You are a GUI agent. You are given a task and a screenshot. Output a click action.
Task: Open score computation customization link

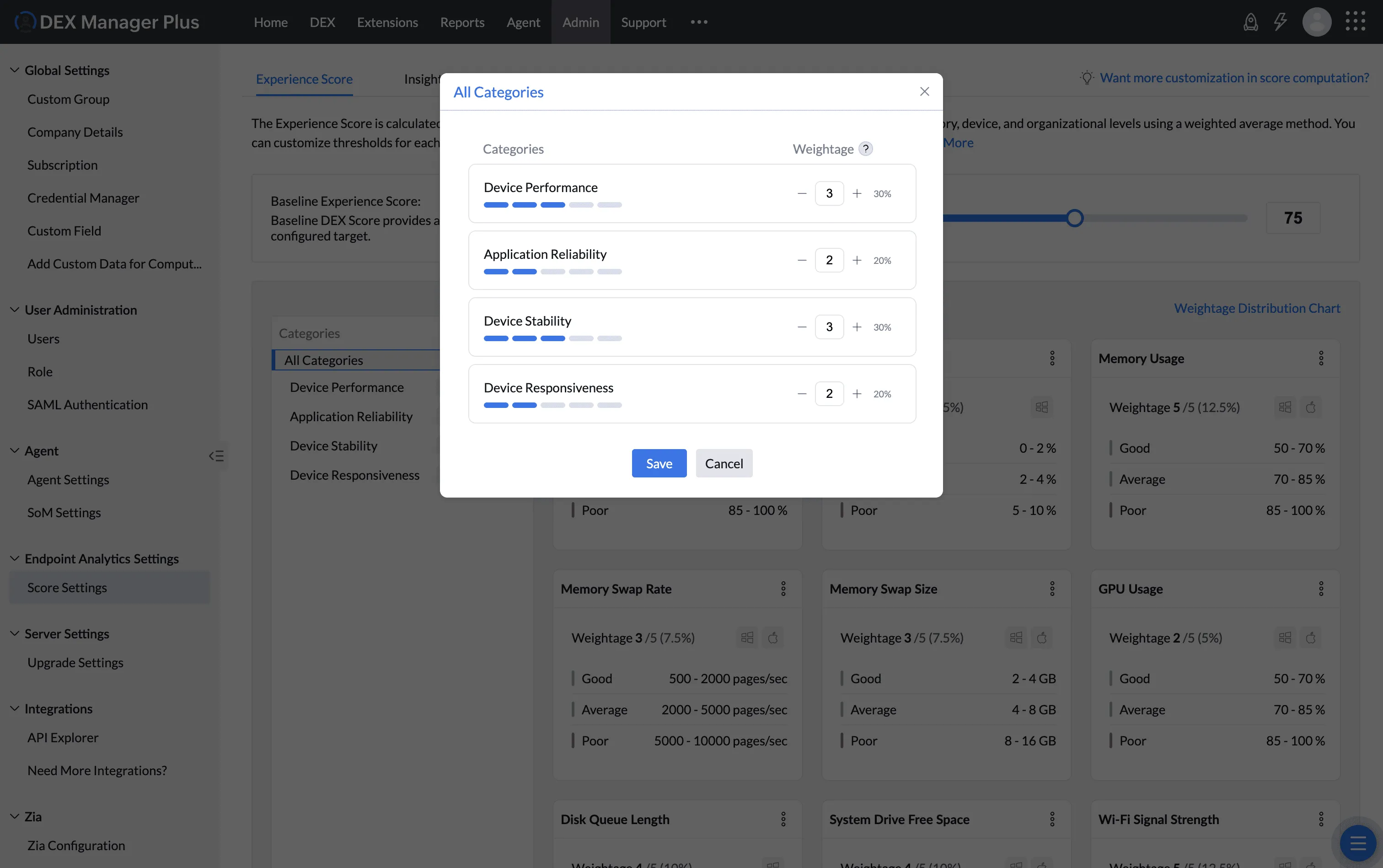tap(1234, 77)
